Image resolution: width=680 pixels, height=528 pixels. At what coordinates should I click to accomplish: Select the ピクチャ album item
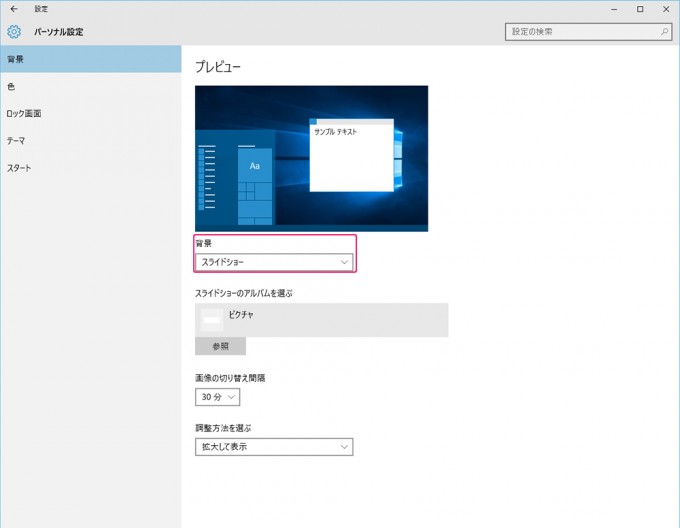click(x=321, y=320)
